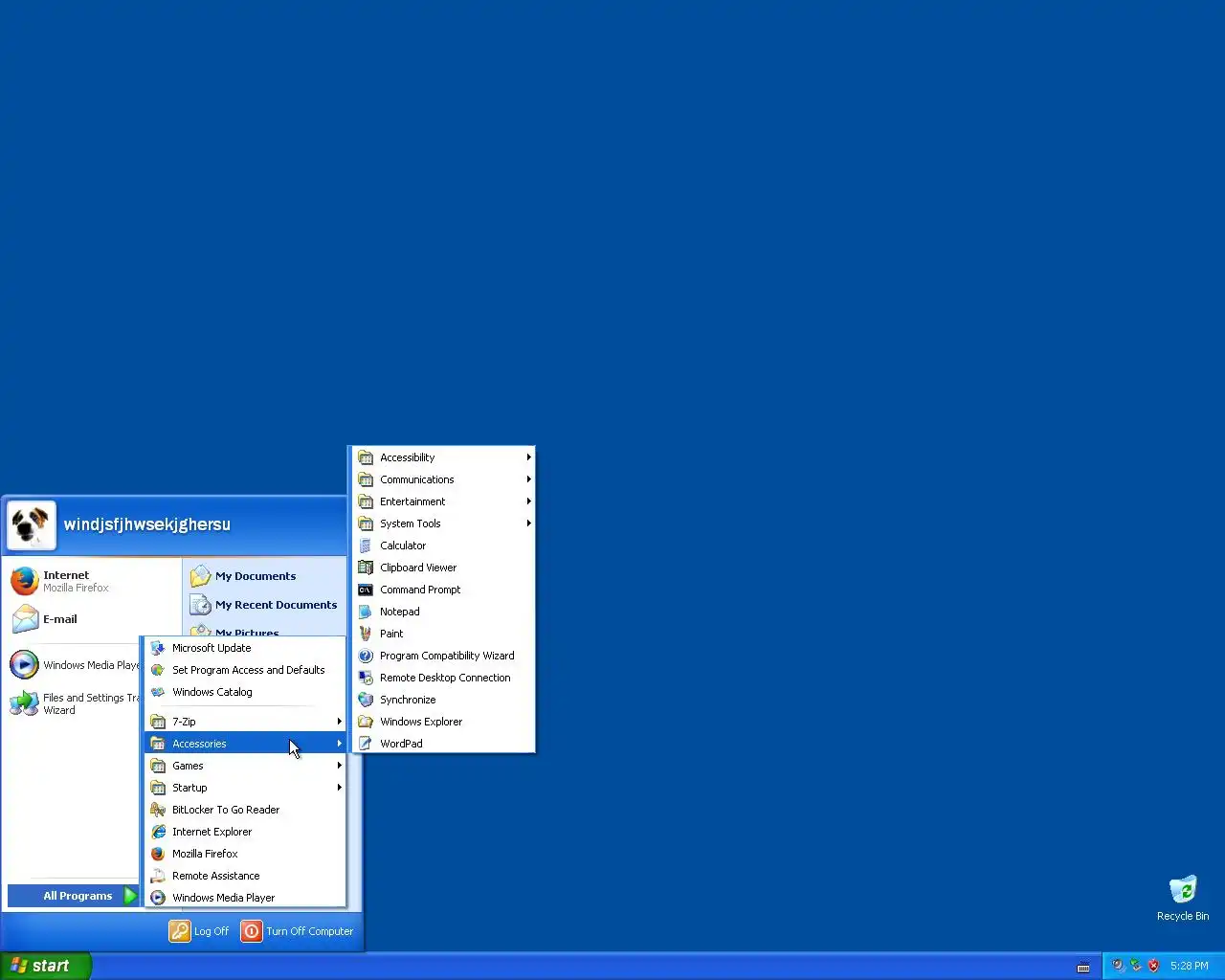The width and height of the screenshot is (1225, 980).
Task: Click the E-mail envelope icon
Action: coord(25,619)
